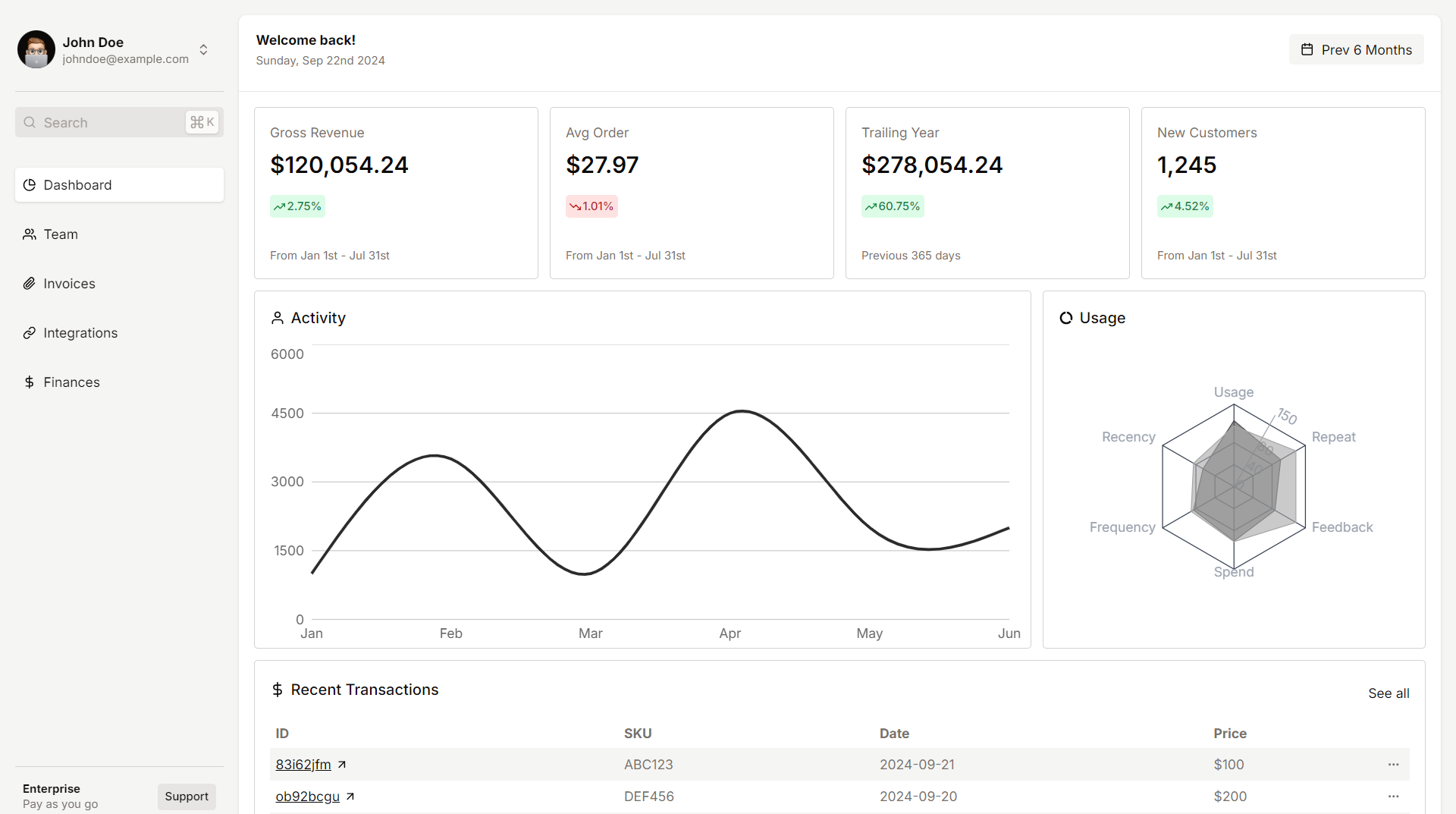Open the Dashboard menu item
The height and width of the screenshot is (814, 1456).
coord(119,185)
